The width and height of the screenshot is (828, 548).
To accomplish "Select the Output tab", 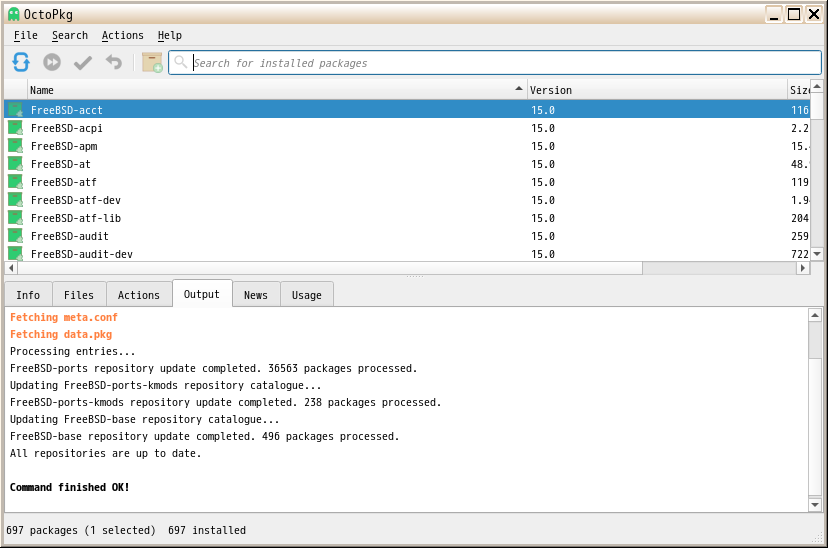I will 202,294.
